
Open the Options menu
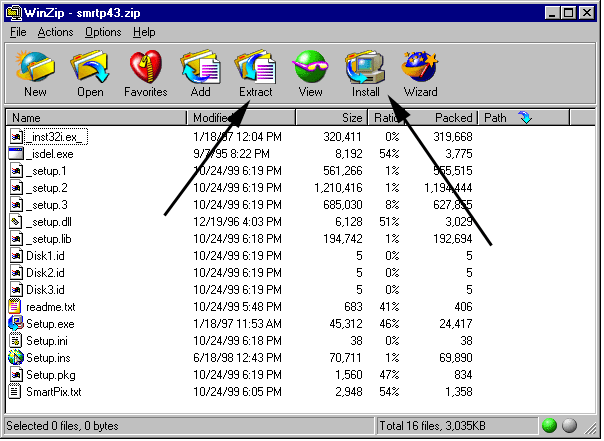(103, 32)
